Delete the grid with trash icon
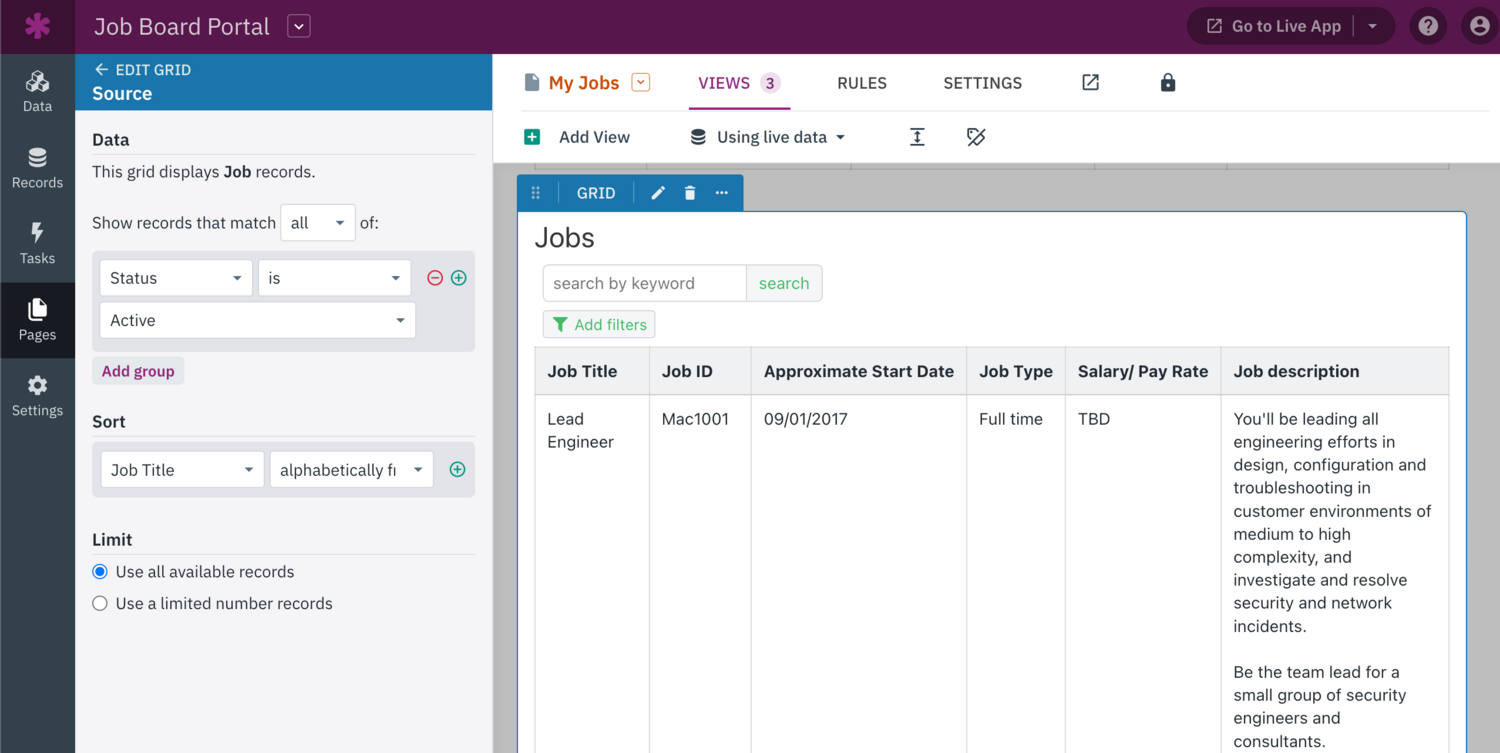Viewport: 1500px width, 753px height. [690, 193]
